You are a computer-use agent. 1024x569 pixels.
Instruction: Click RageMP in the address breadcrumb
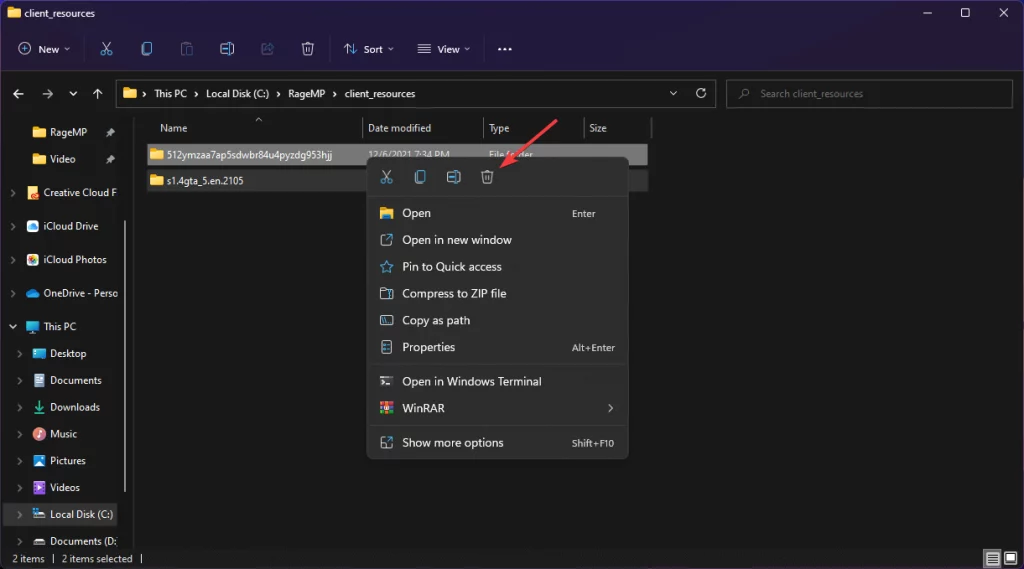tap(306, 94)
